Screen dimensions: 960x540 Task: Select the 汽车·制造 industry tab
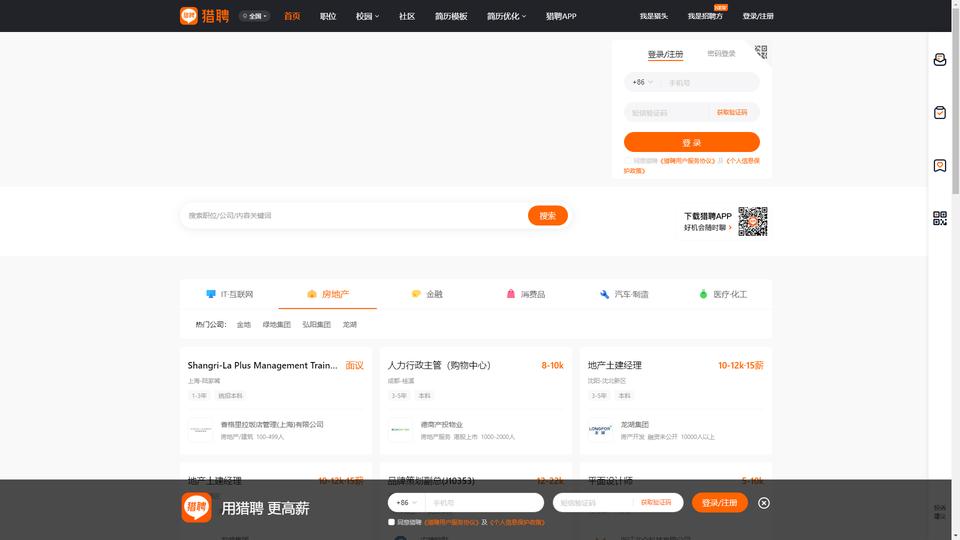[x=624, y=294]
